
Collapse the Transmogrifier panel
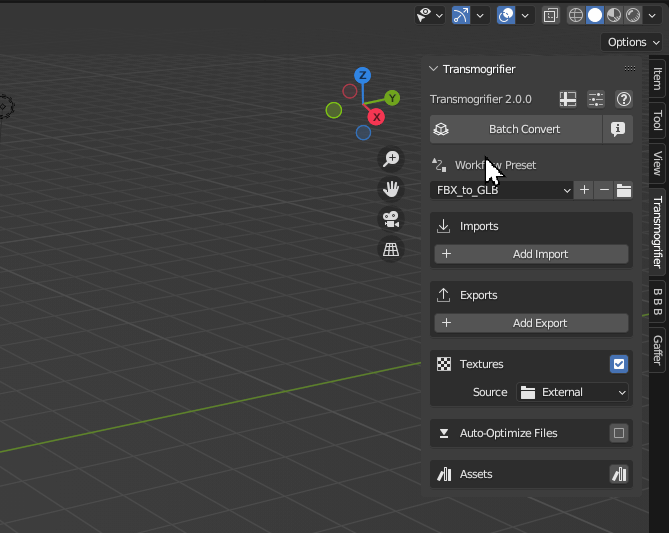(x=433, y=69)
